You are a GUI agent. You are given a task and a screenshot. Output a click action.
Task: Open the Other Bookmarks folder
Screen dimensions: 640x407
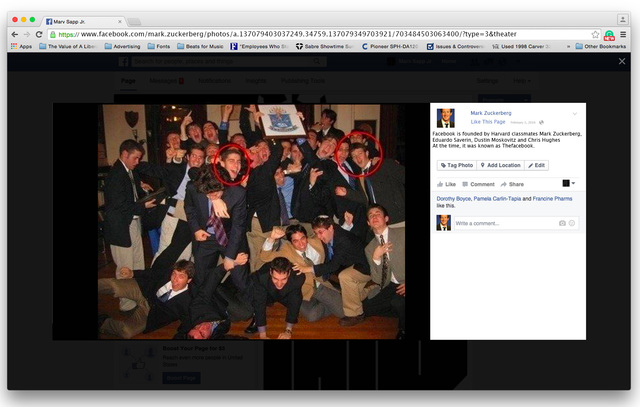601,46
